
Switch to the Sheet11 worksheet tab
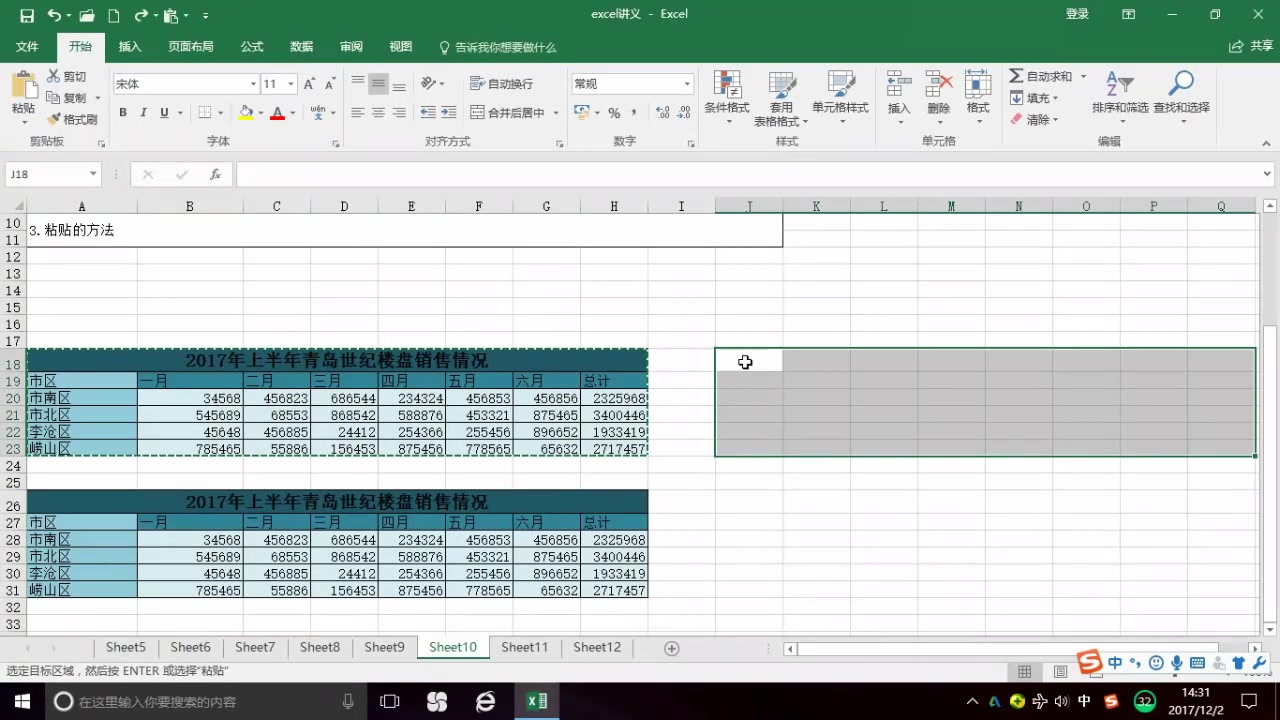pos(524,647)
